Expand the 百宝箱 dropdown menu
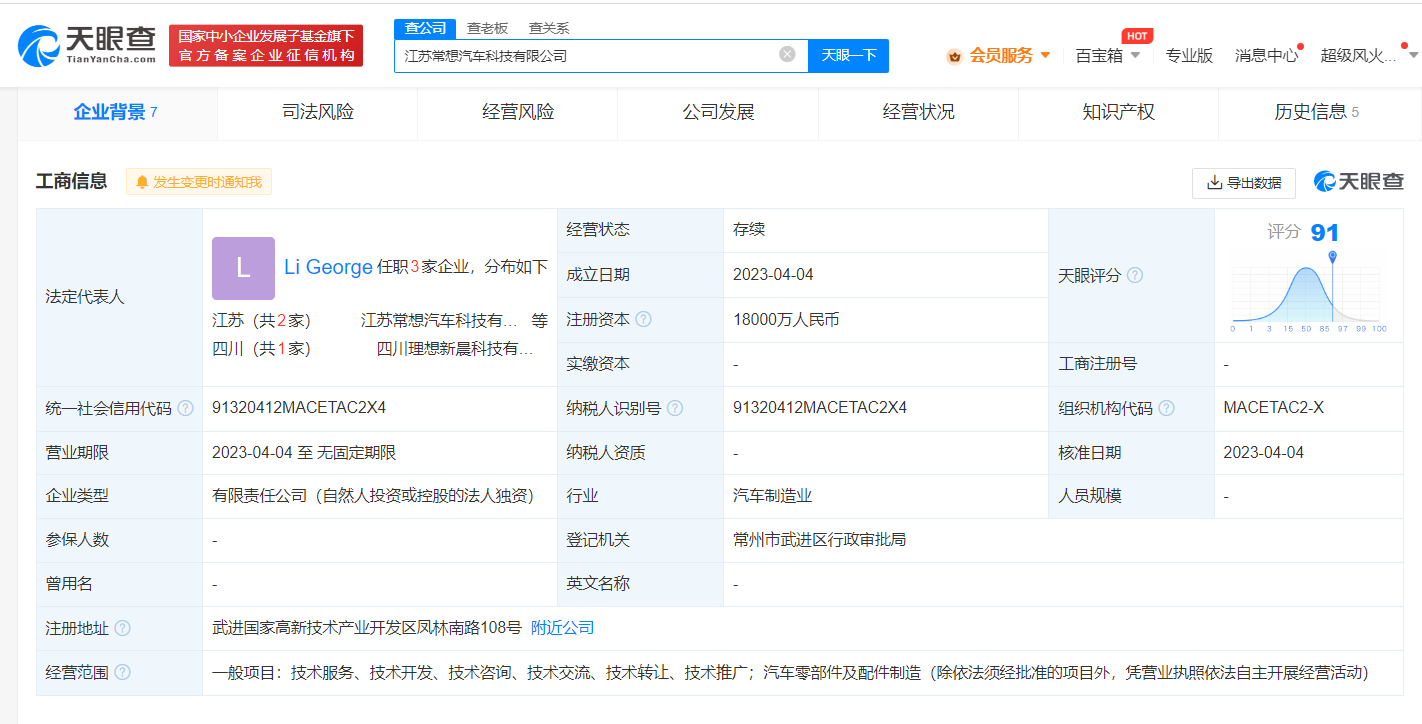This screenshot has height=724, width=1422. pyautogui.click(x=1107, y=55)
